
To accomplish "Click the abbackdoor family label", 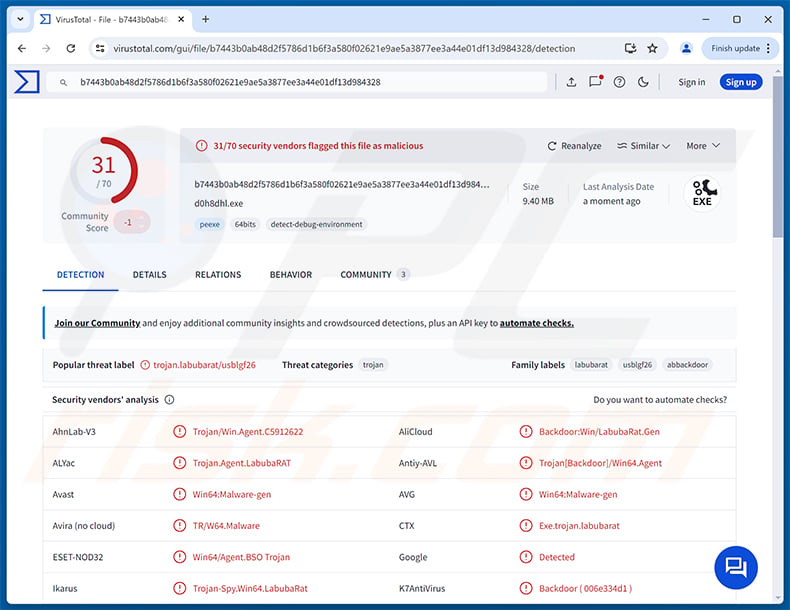I will click(687, 365).
